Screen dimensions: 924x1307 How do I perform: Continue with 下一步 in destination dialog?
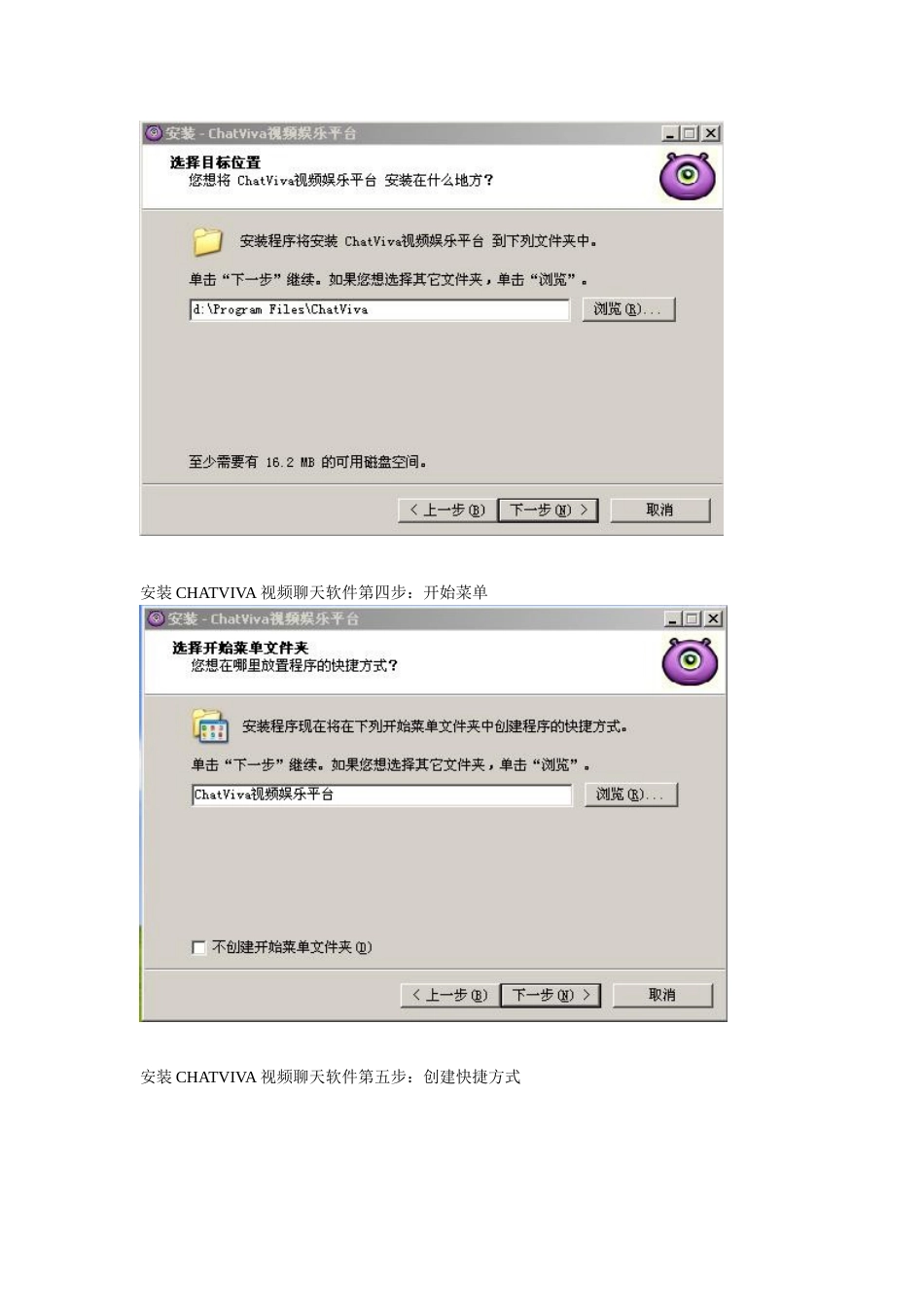[549, 510]
